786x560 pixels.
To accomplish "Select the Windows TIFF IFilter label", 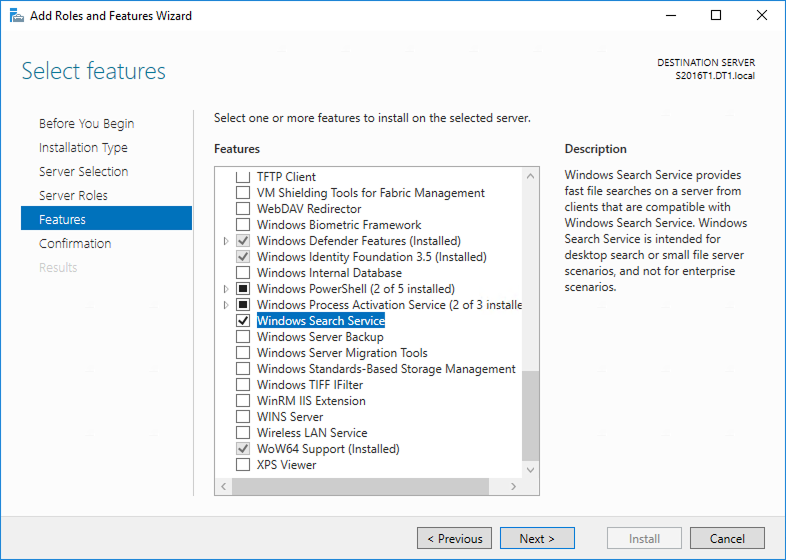I will click(x=310, y=385).
